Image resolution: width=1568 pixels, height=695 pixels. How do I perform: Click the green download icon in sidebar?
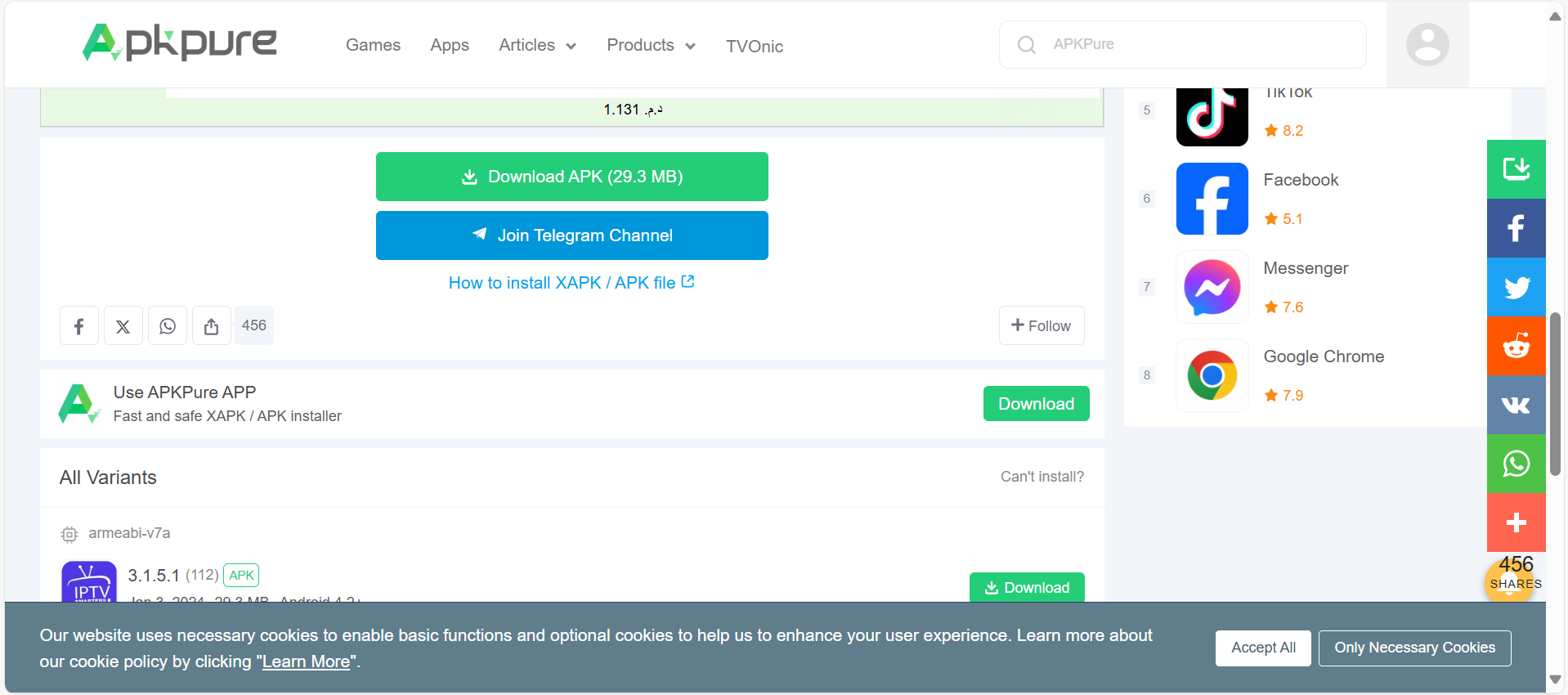click(1516, 169)
